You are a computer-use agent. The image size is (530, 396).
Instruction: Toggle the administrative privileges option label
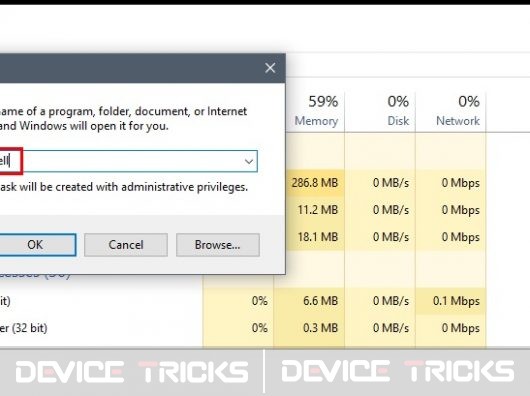(x=124, y=187)
